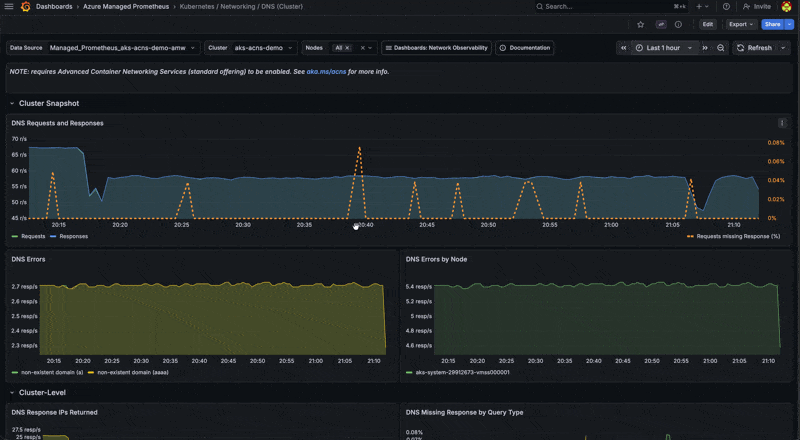Go to Dashboards breadcrumb
The width and height of the screenshot is (800, 440).
click(x=54, y=7)
